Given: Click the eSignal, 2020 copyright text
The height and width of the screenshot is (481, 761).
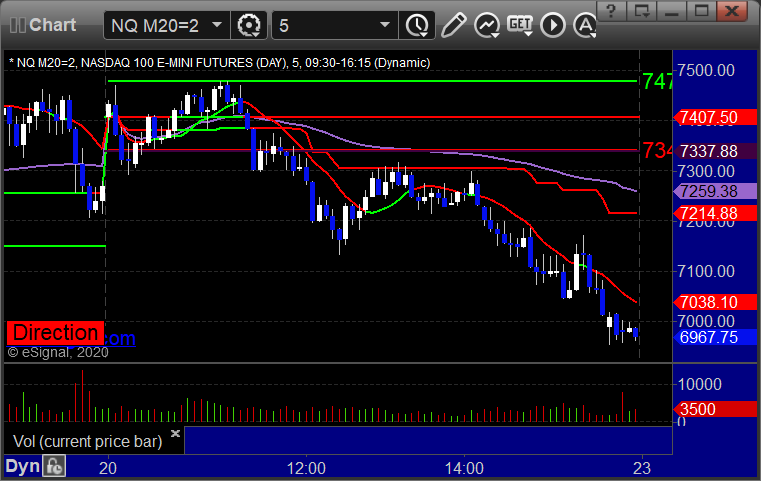Looking at the screenshot, I should pyautogui.click(x=58, y=352).
